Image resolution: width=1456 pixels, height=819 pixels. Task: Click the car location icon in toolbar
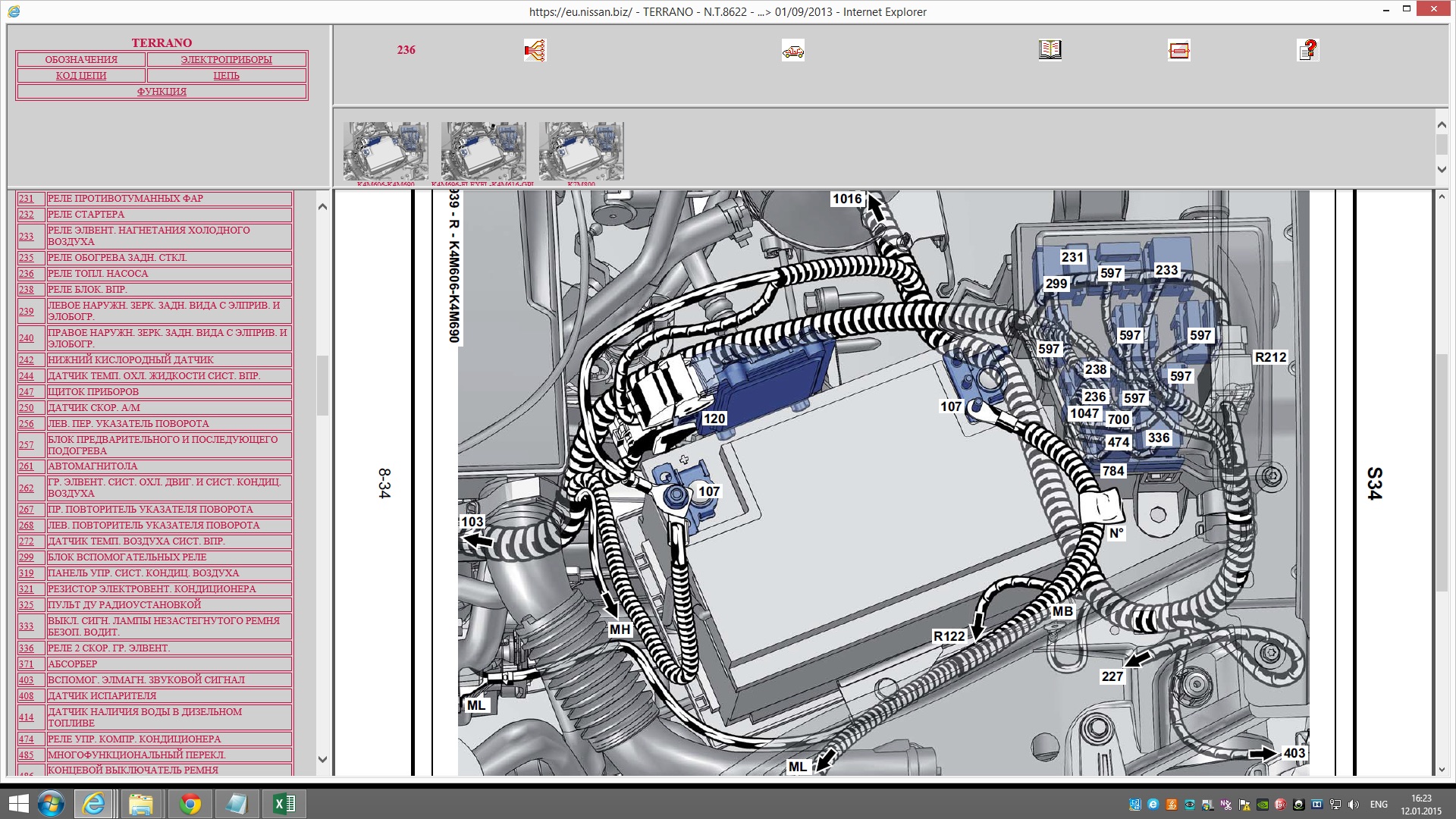click(793, 50)
